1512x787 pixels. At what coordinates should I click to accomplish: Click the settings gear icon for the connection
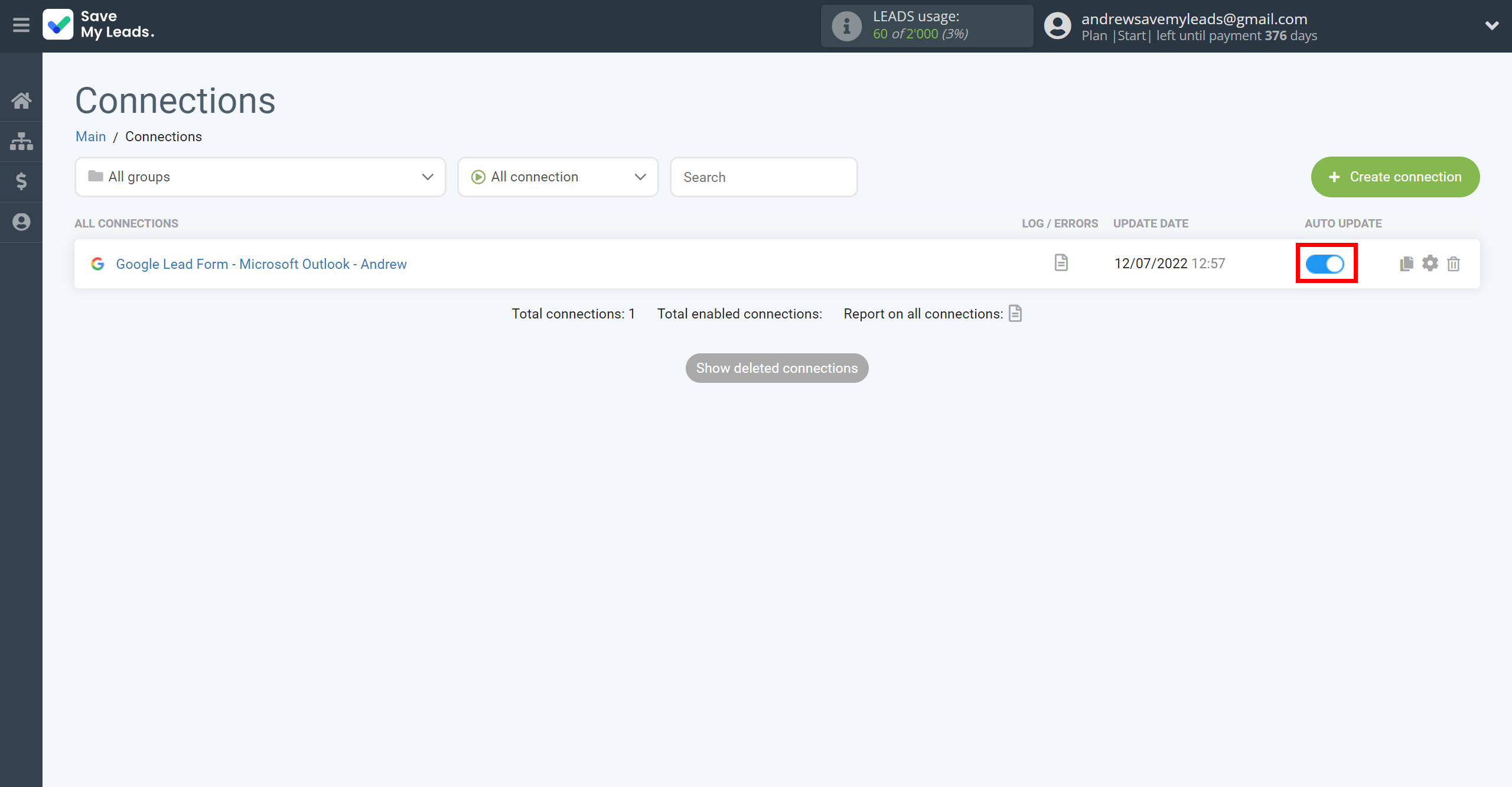click(1430, 263)
